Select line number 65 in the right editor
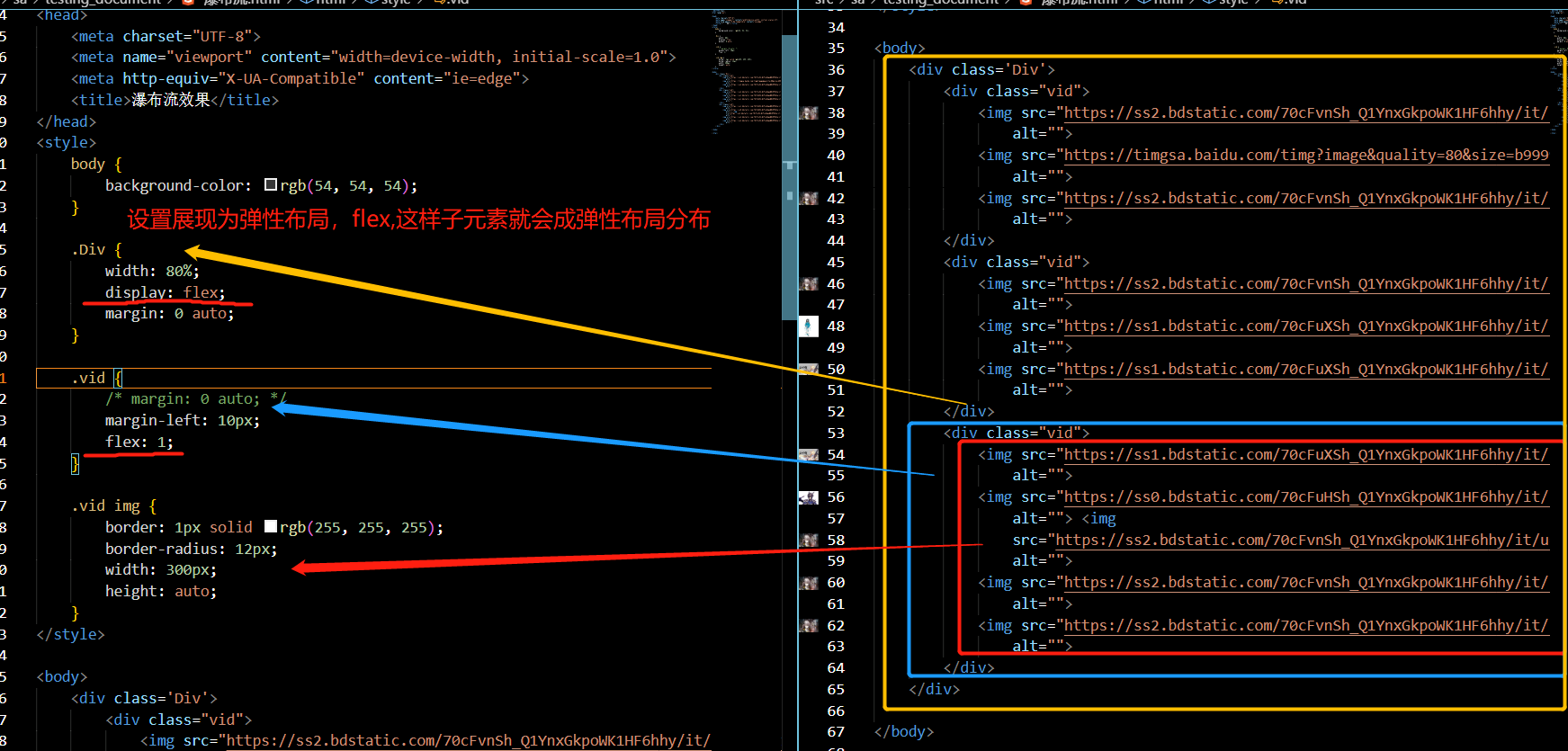The height and width of the screenshot is (751, 1568). pos(836,689)
